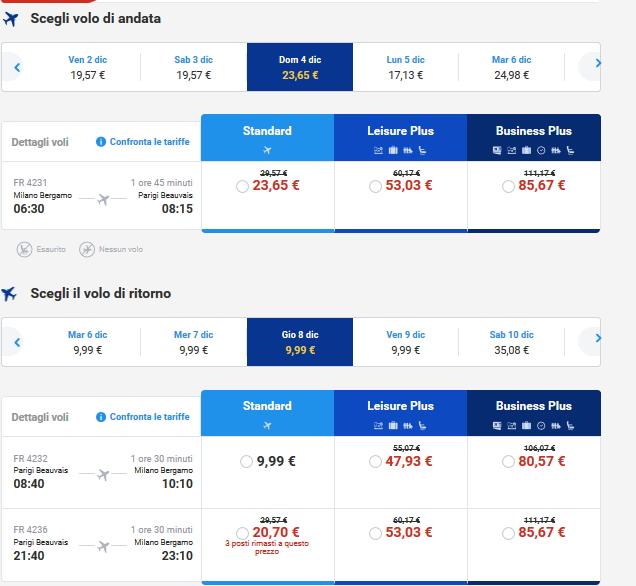Open the outbound 'Confronta le tariffe' link

point(150,142)
